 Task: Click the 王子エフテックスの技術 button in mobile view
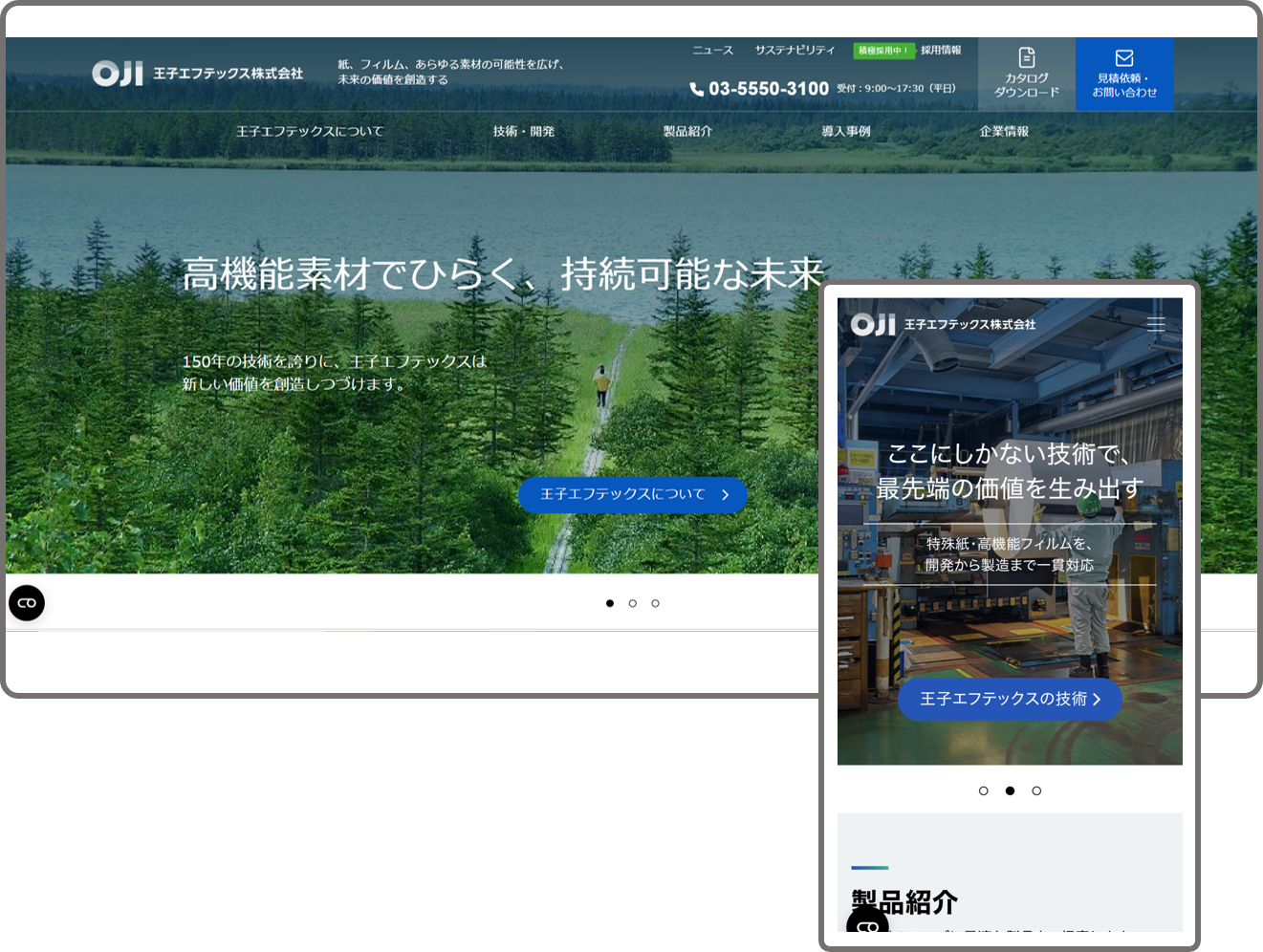pyautogui.click(x=1009, y=700)
